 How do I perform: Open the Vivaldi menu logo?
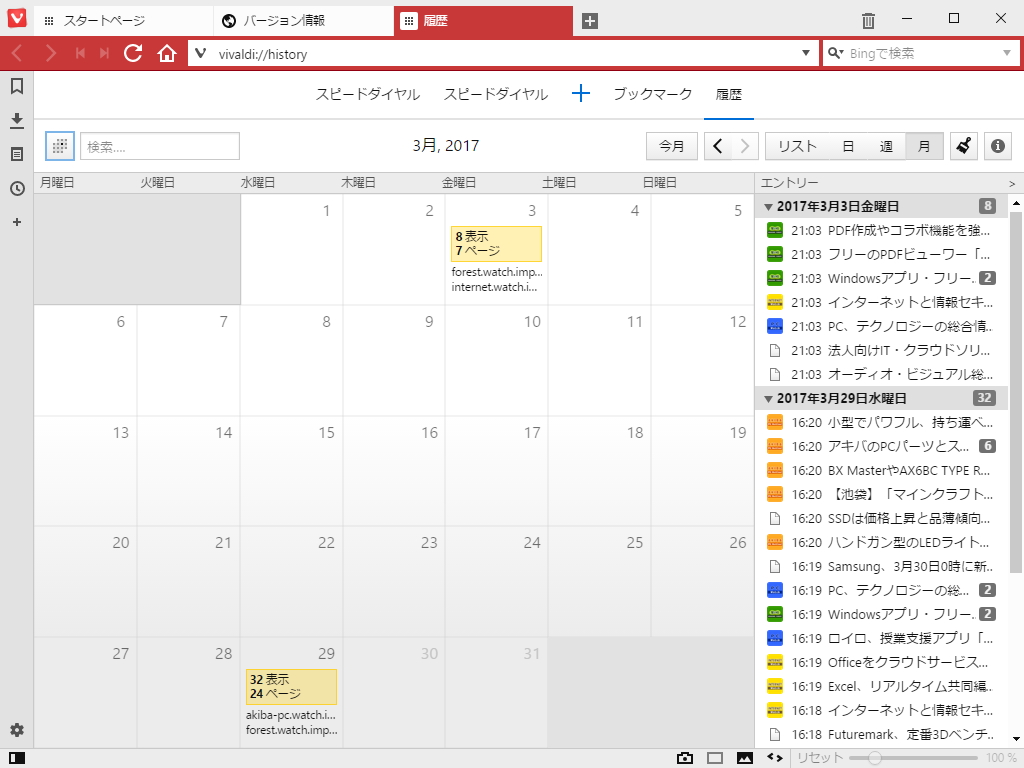pyautogui.click(x=17, y=18)
